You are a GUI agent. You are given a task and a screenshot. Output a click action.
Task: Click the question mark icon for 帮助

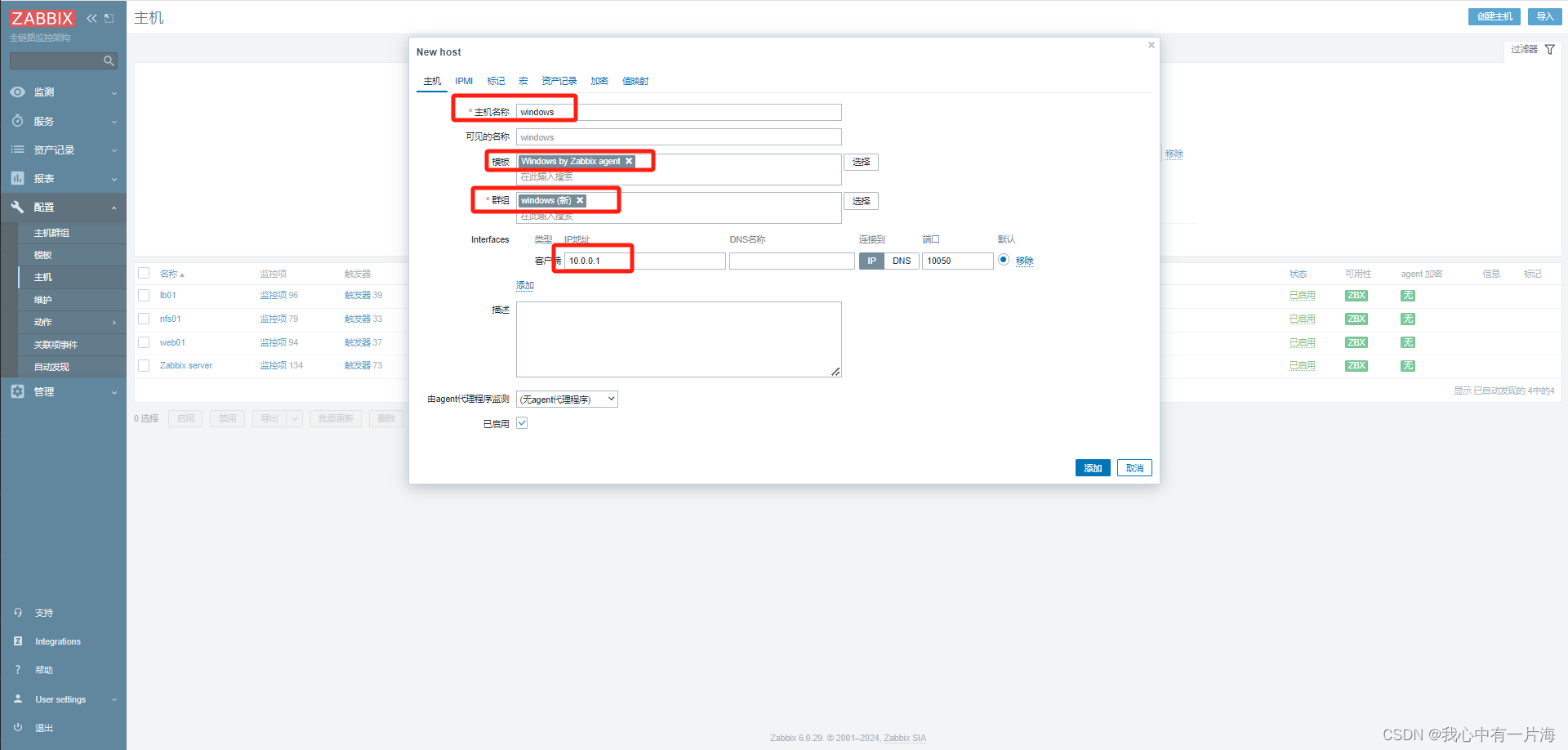click(18, 670)
